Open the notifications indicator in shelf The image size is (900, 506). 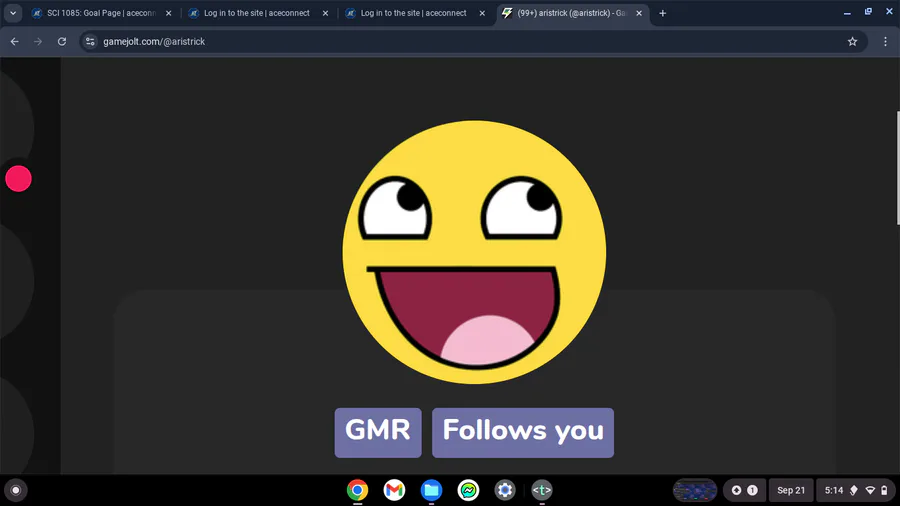click(744, 490)
